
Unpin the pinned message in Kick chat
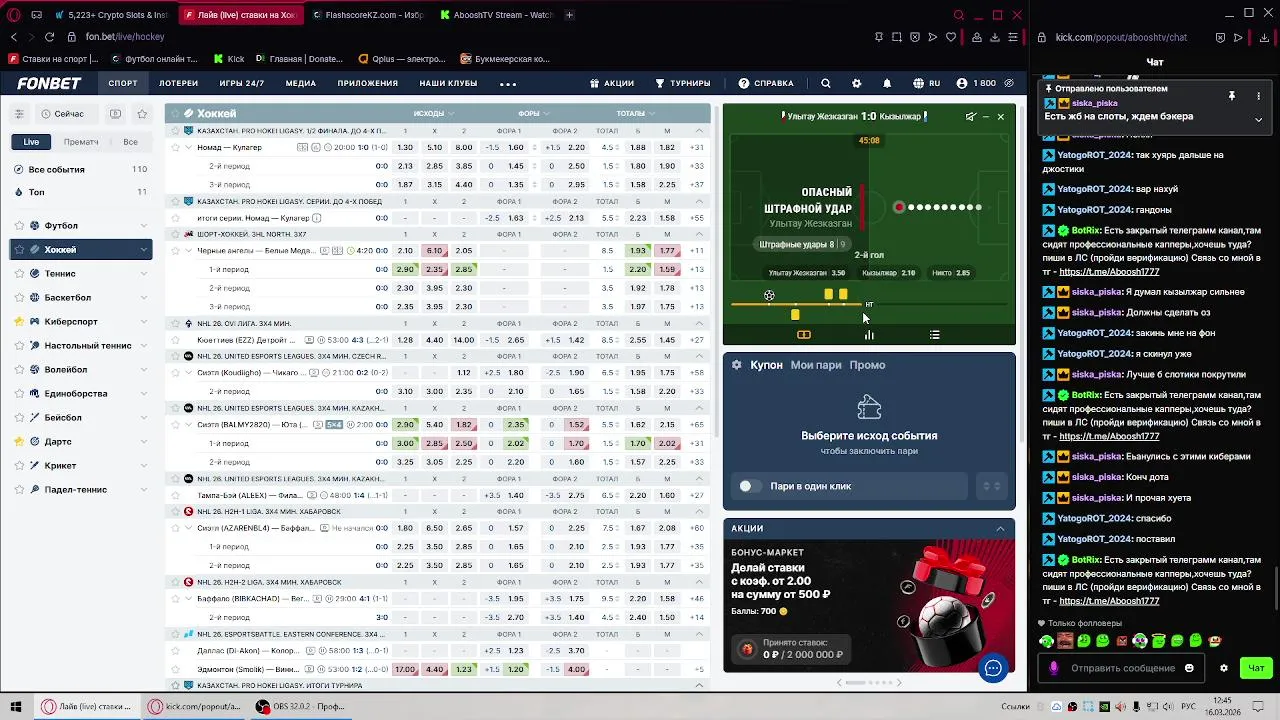click(1232, 96)
